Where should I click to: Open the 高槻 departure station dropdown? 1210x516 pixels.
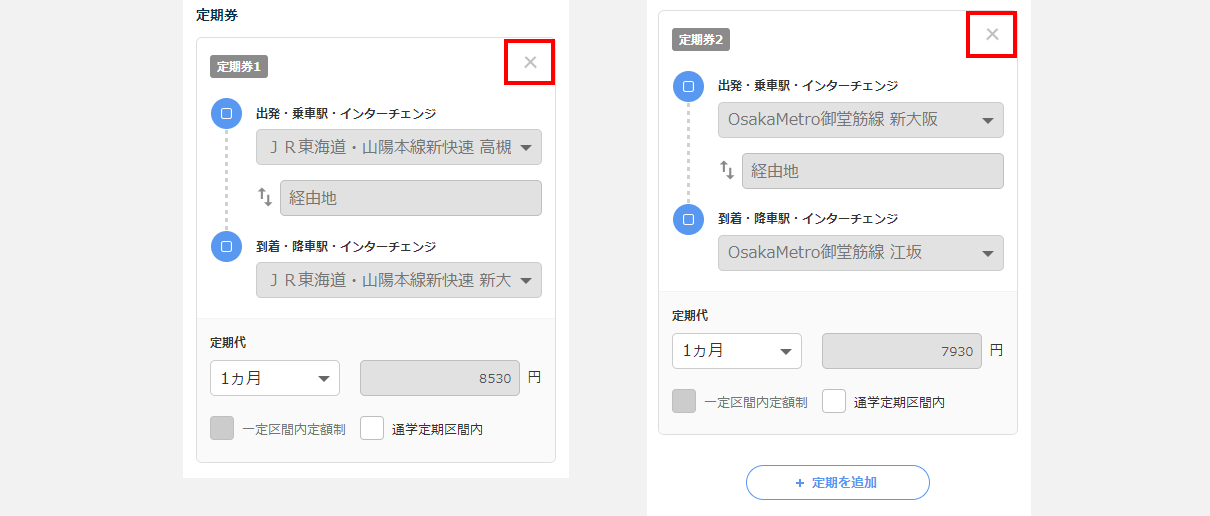pyautogui.click(x=399, y=148)
